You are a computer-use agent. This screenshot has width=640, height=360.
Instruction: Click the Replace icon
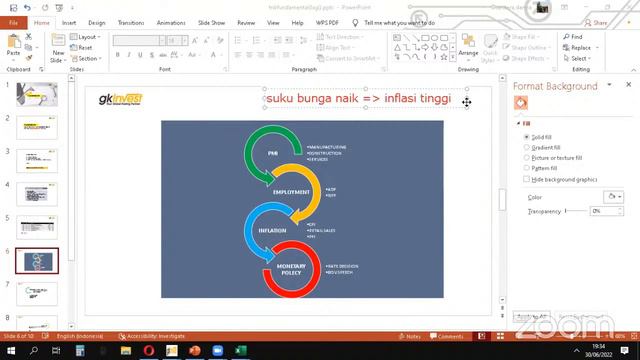pos(567,48)
